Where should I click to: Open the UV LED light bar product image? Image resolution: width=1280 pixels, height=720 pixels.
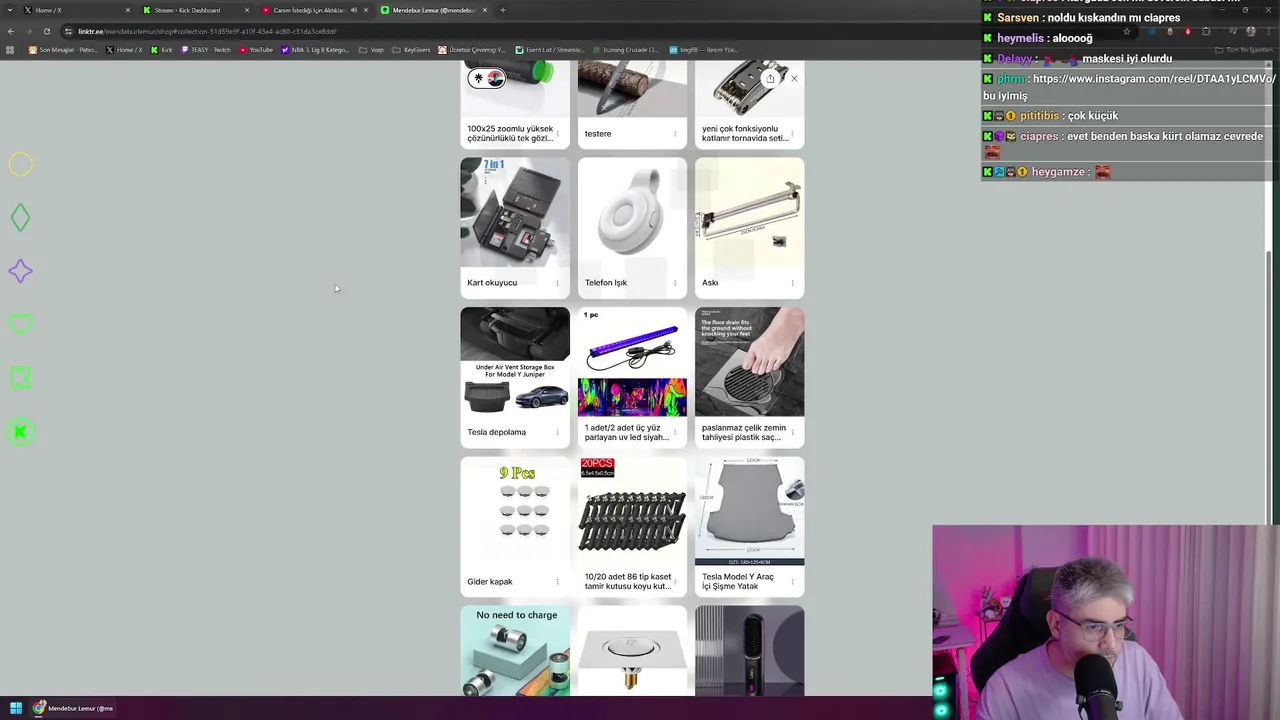click(632, 362)
